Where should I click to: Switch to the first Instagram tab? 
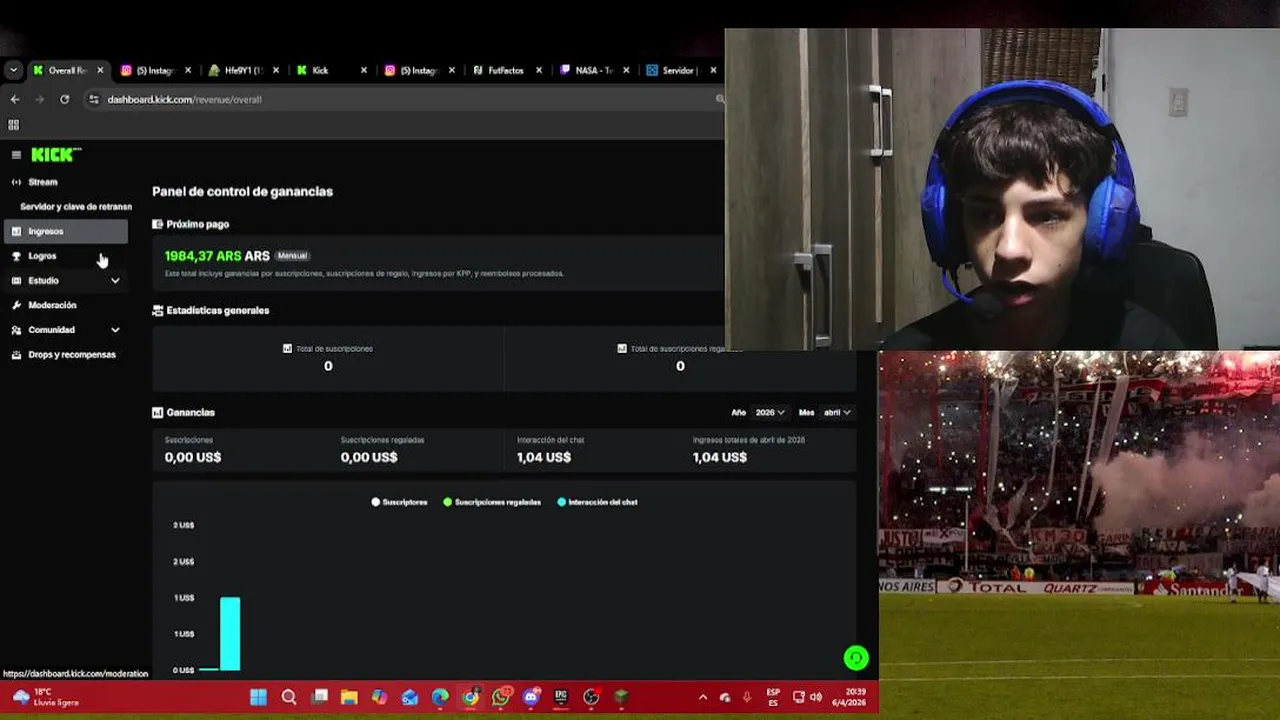pos(155,70)
